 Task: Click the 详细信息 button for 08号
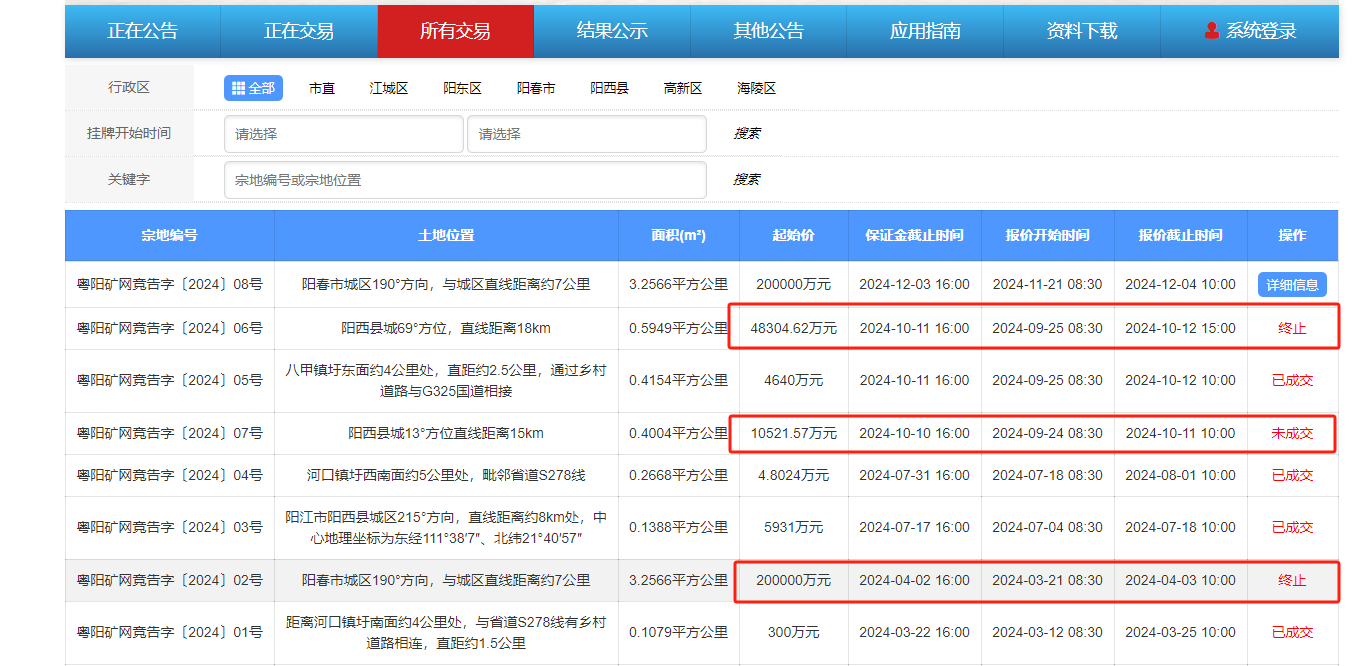point(1292,285)
